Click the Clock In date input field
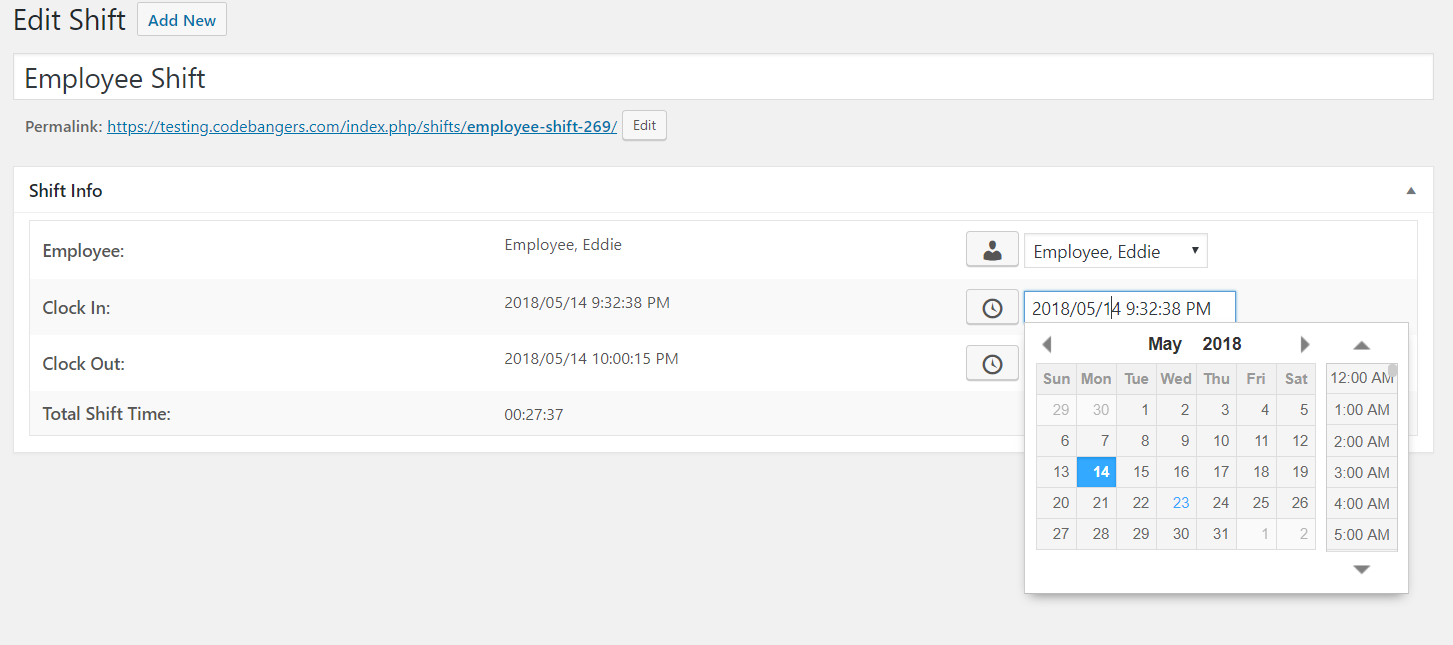Viewport: 1453px width, 645px height. pos(1130,308)
